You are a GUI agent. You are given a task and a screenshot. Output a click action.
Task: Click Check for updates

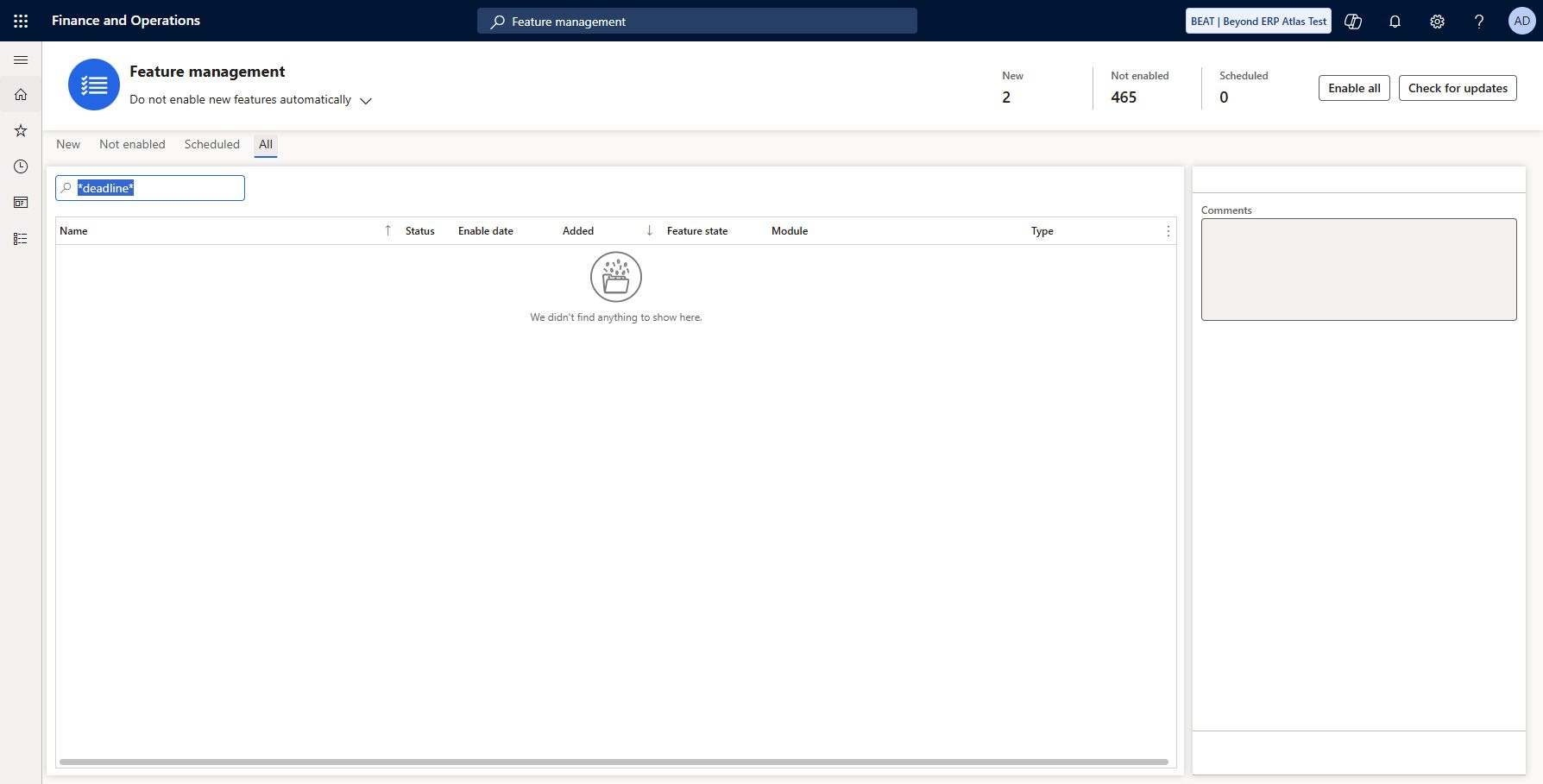pos(1458,88)
